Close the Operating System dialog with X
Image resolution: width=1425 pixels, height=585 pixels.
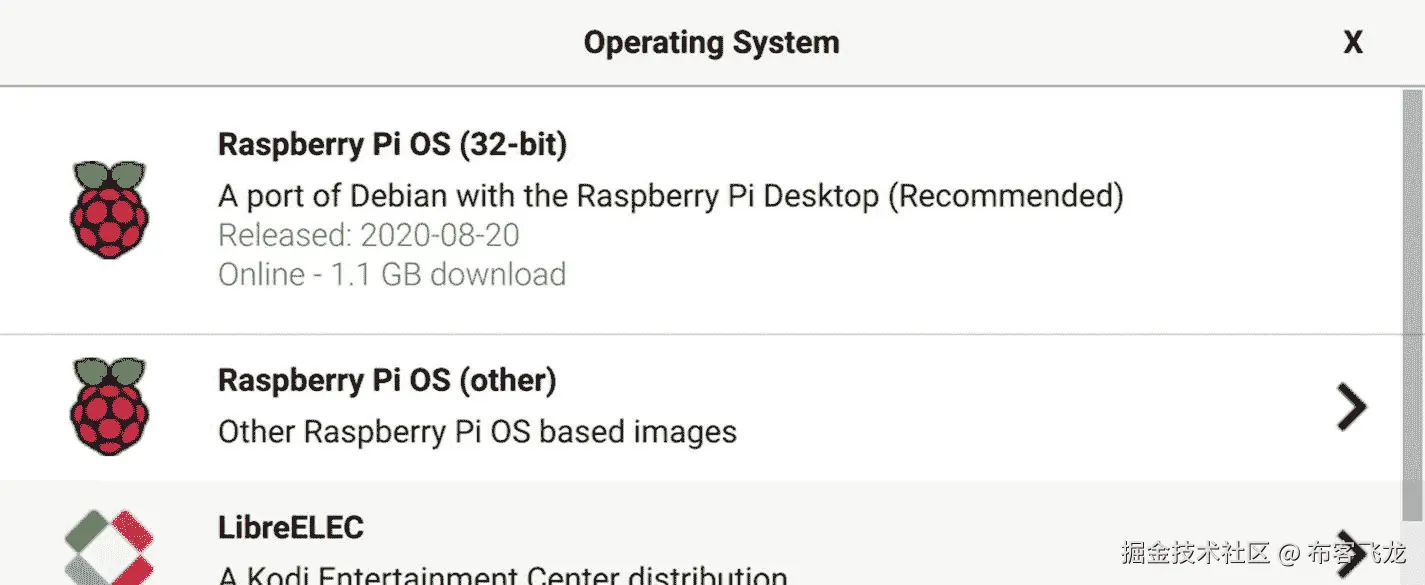click(1353, 42)
